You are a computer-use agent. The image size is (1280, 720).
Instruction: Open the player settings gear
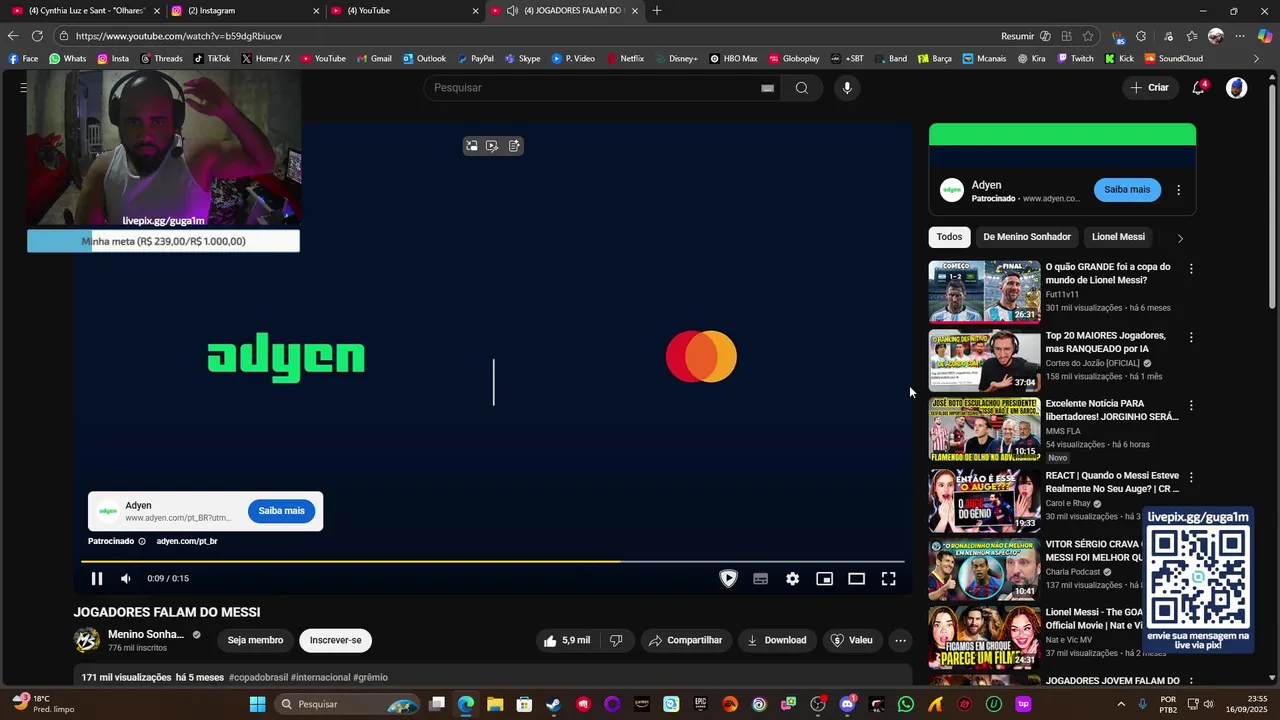point(792,578)
